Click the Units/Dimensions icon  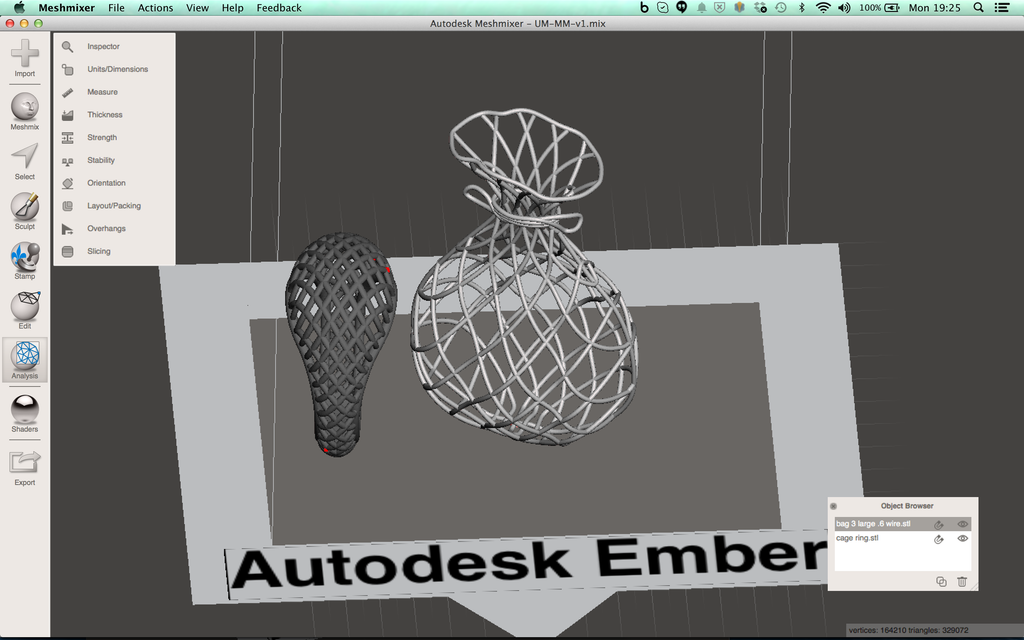(x=67, y=69)
